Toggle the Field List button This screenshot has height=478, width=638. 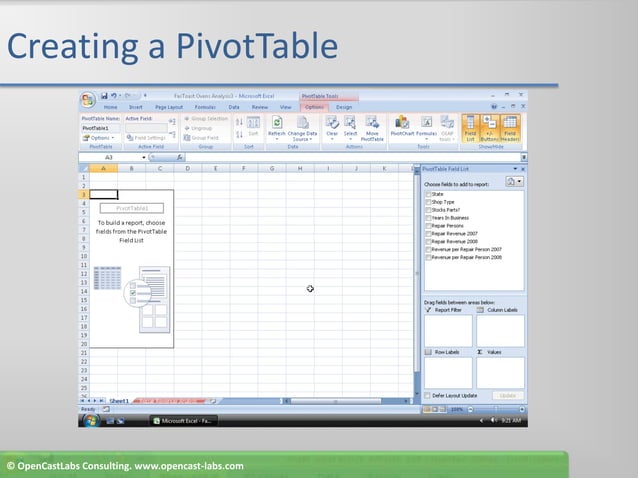470,128
